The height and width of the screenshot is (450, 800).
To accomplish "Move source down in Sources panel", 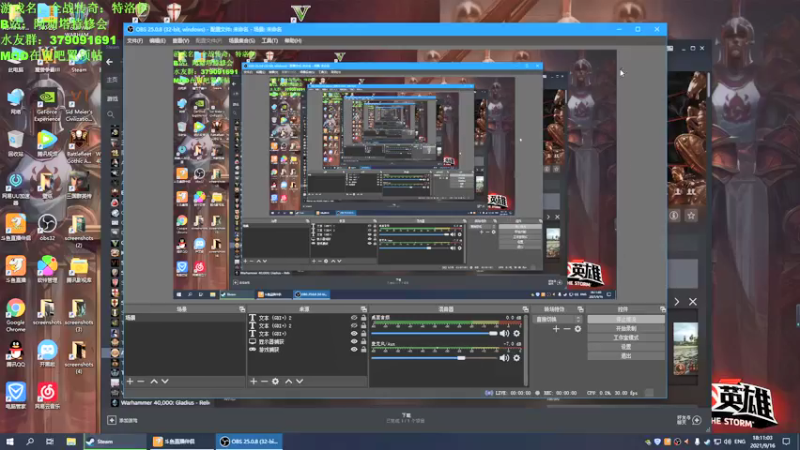I will click(x=299, y=381).
